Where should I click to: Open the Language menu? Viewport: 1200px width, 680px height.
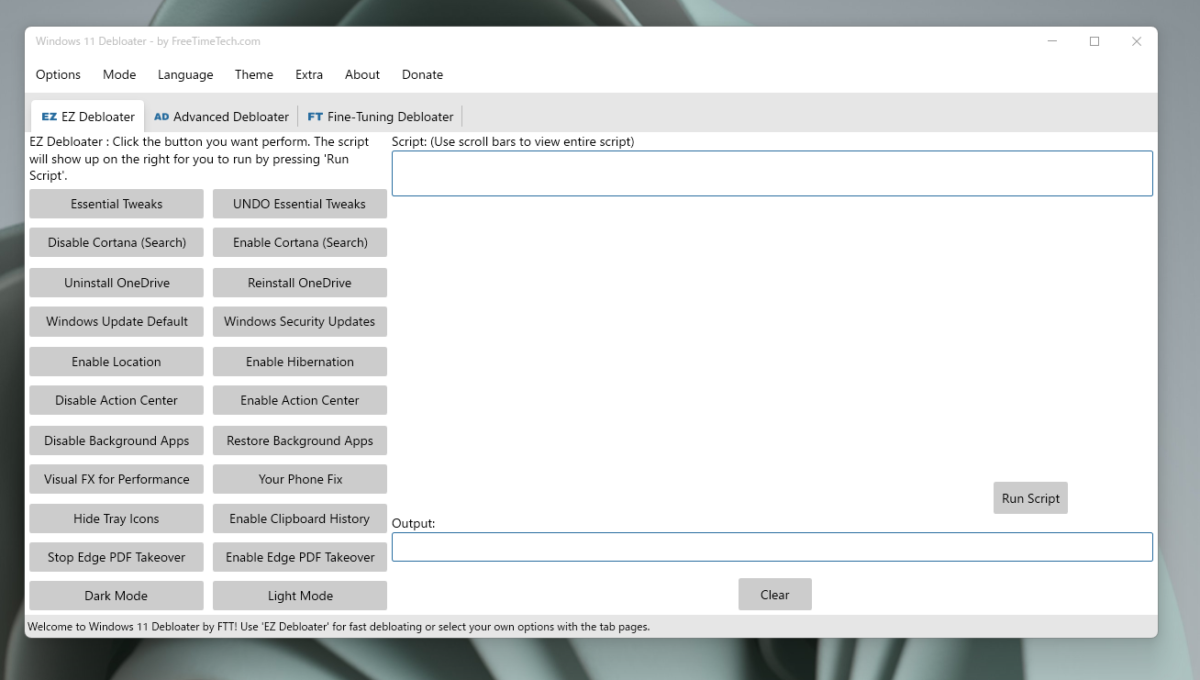[x=185, y=74]
